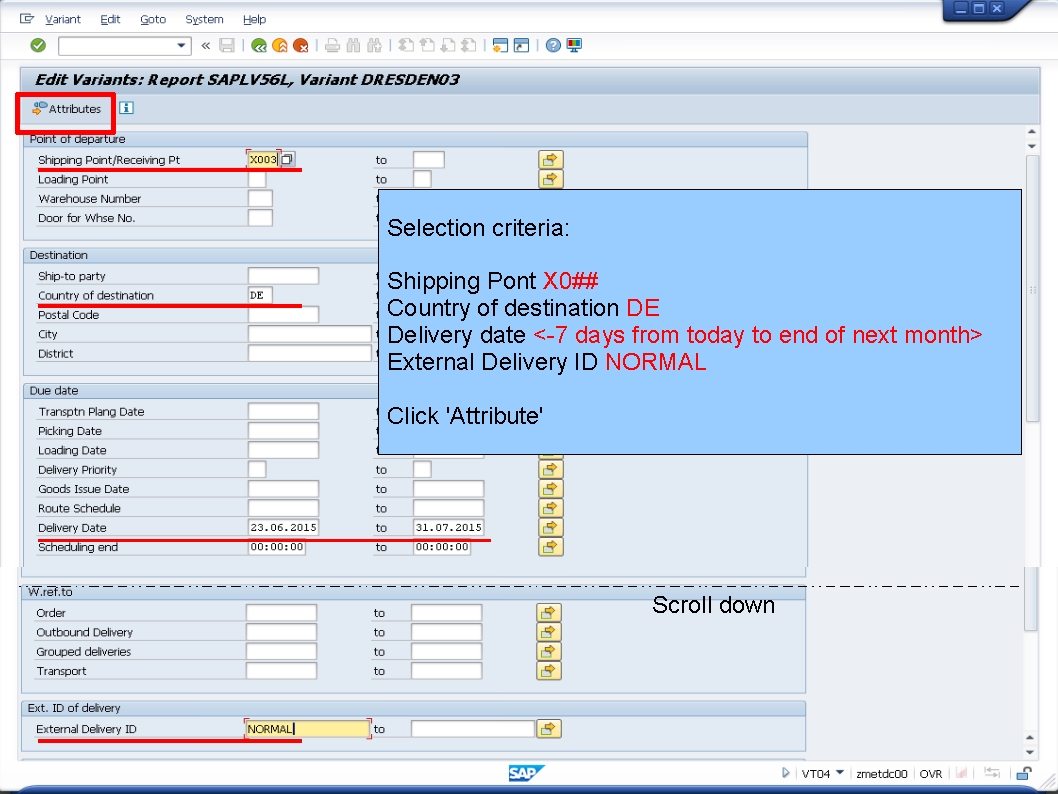
Task: Click the Cancel (red X) toolbar icon
Action: (303, 45)
